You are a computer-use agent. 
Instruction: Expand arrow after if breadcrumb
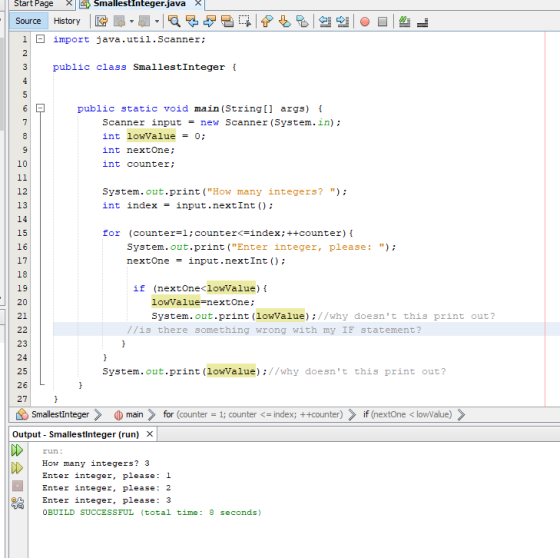461,415
